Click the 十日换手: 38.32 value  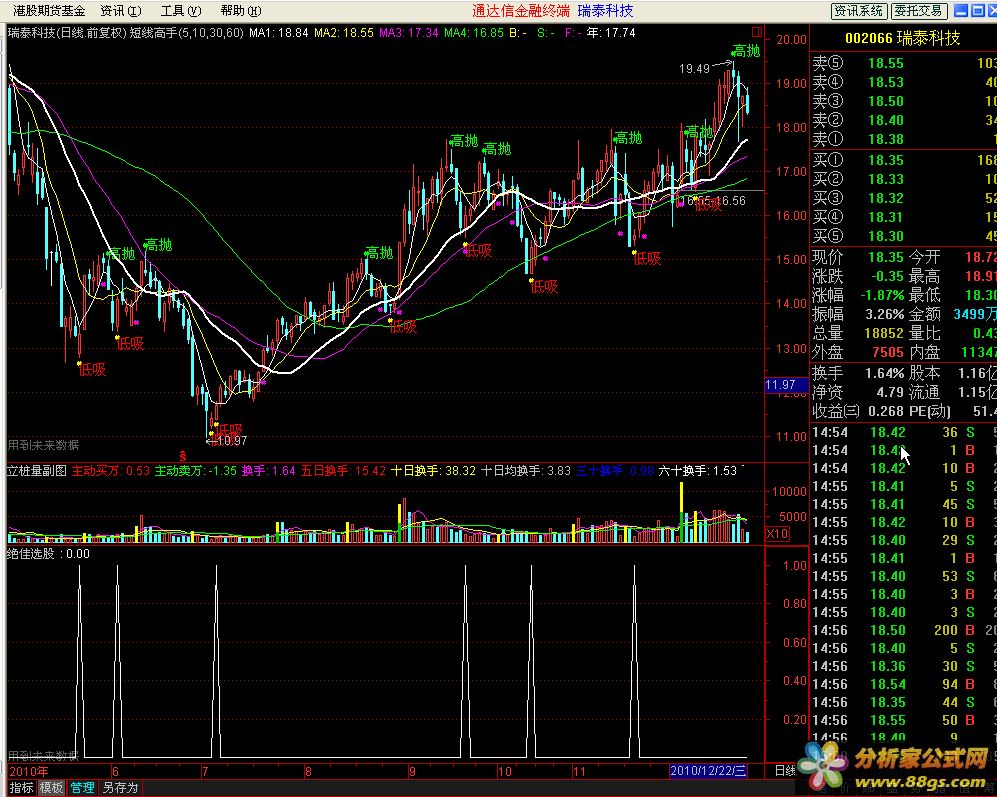pyautogui.click(x=433, y=471)
